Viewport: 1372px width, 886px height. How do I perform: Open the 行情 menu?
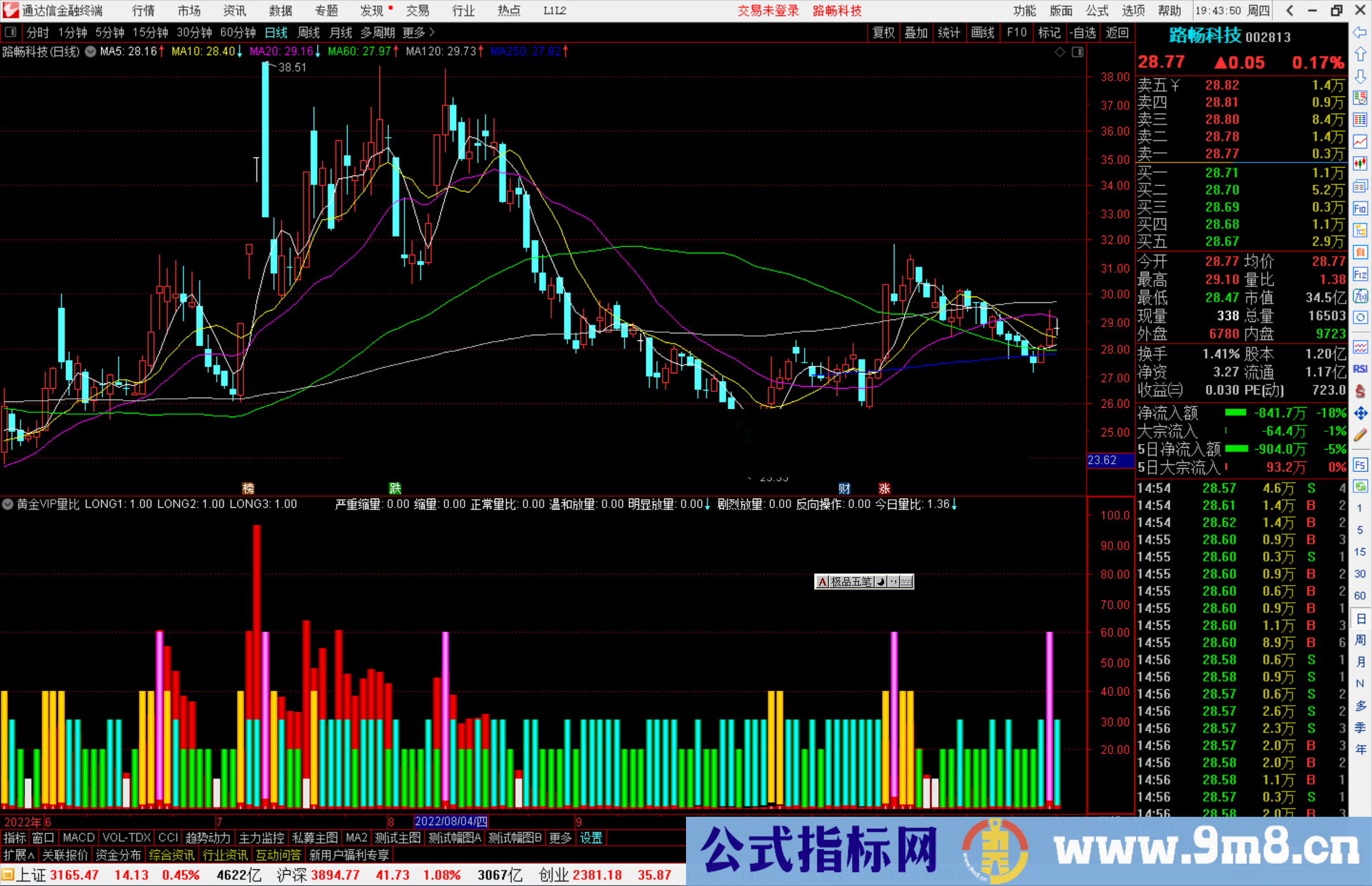144,10
